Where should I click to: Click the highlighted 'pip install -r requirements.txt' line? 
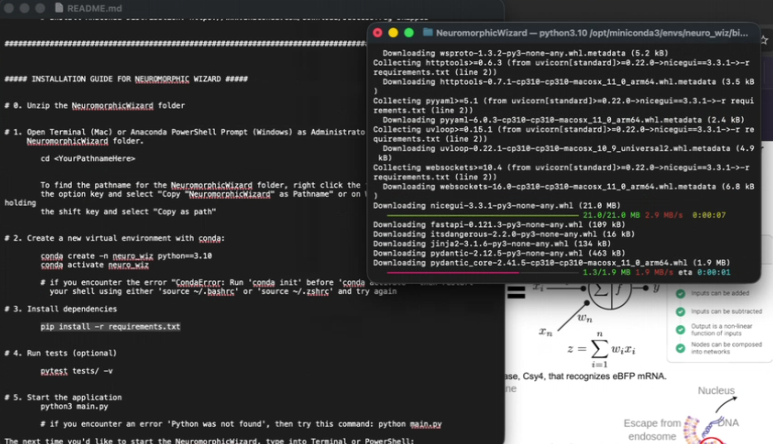coord(110,327)
